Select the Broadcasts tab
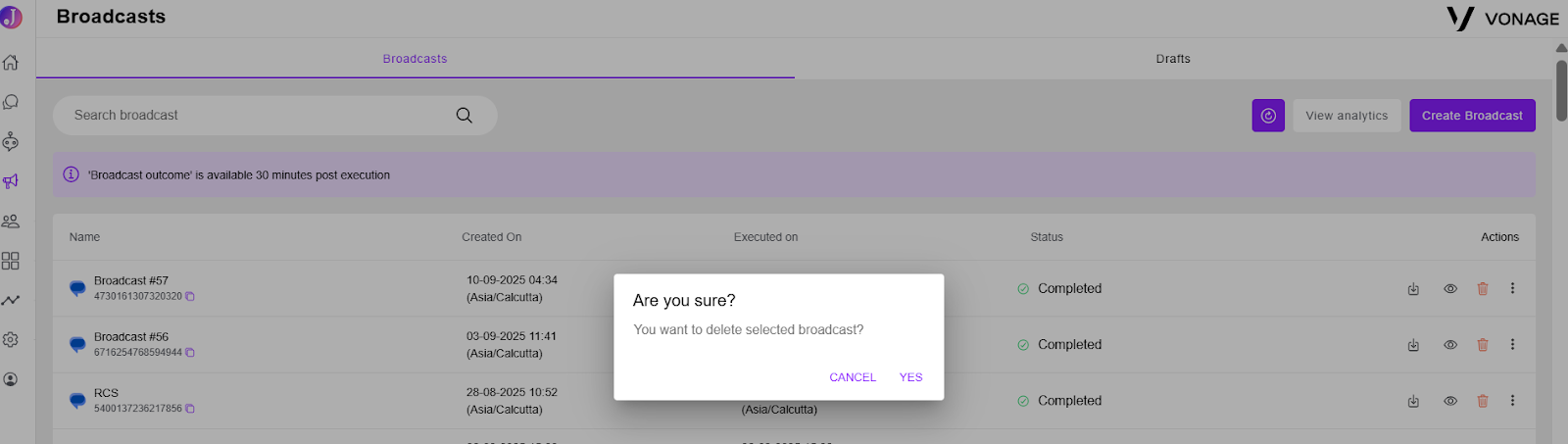The height and width of the screenshot is (444, 1568). 415,59
